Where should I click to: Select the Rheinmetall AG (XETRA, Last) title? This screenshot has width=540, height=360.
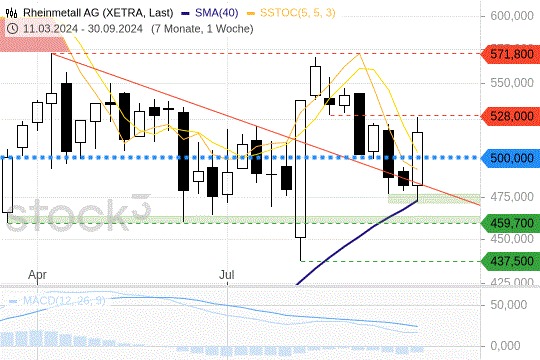click(98, 13)
